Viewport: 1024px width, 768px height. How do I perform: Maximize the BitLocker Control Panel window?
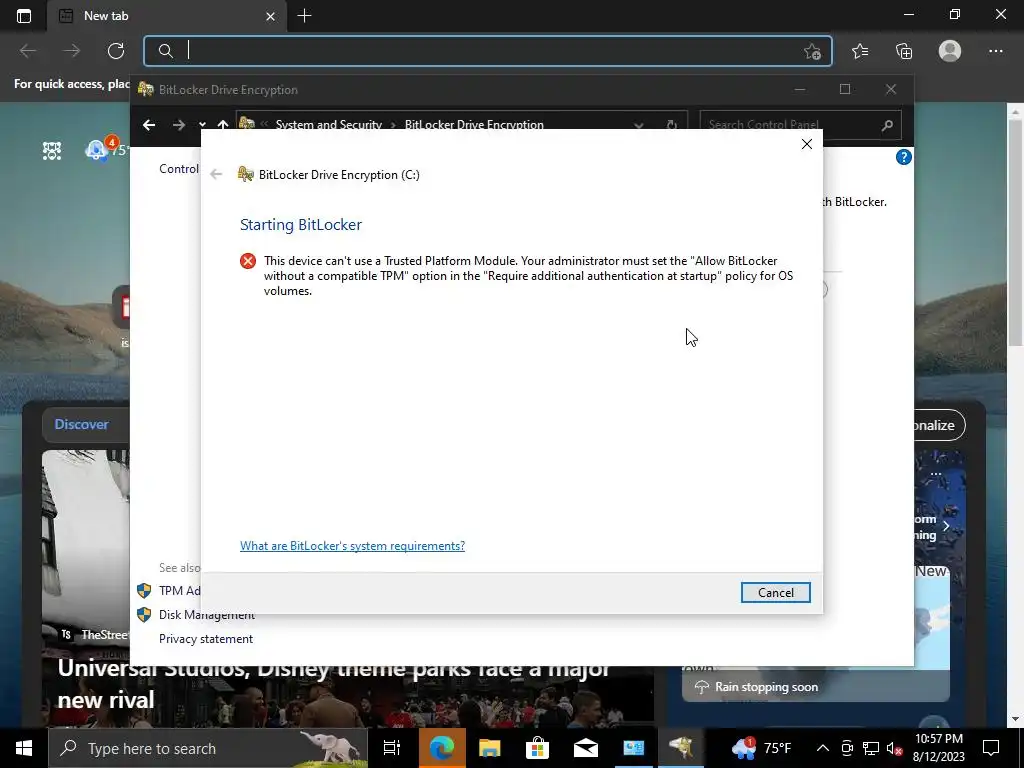click(844, 89)
